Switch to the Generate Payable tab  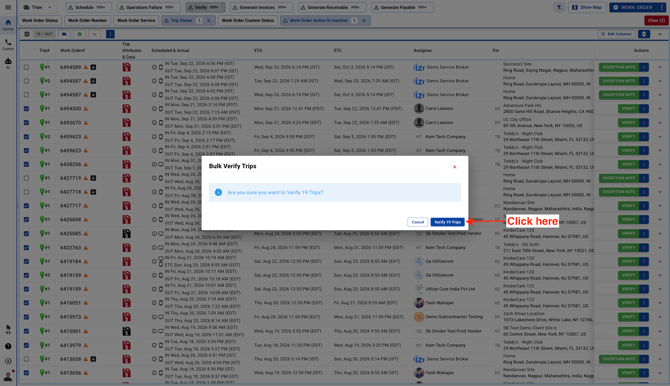coord(402,7)
